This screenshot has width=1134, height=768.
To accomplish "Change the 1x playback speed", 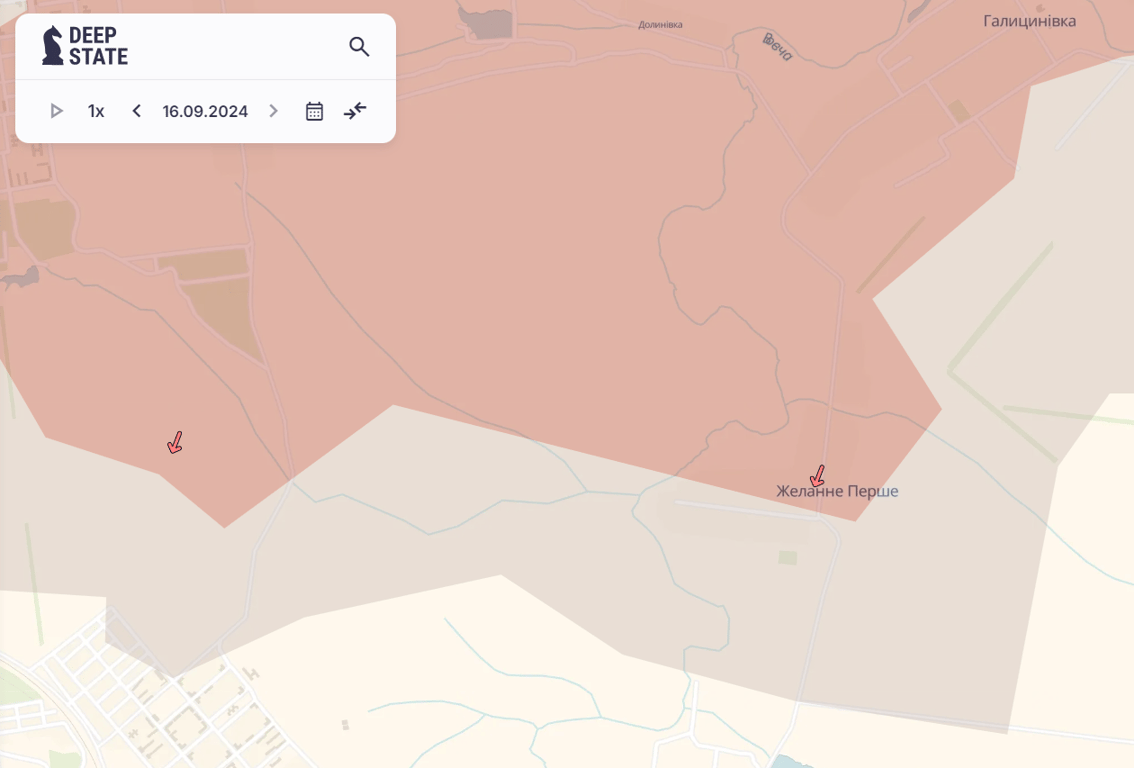I will point(96,111).
